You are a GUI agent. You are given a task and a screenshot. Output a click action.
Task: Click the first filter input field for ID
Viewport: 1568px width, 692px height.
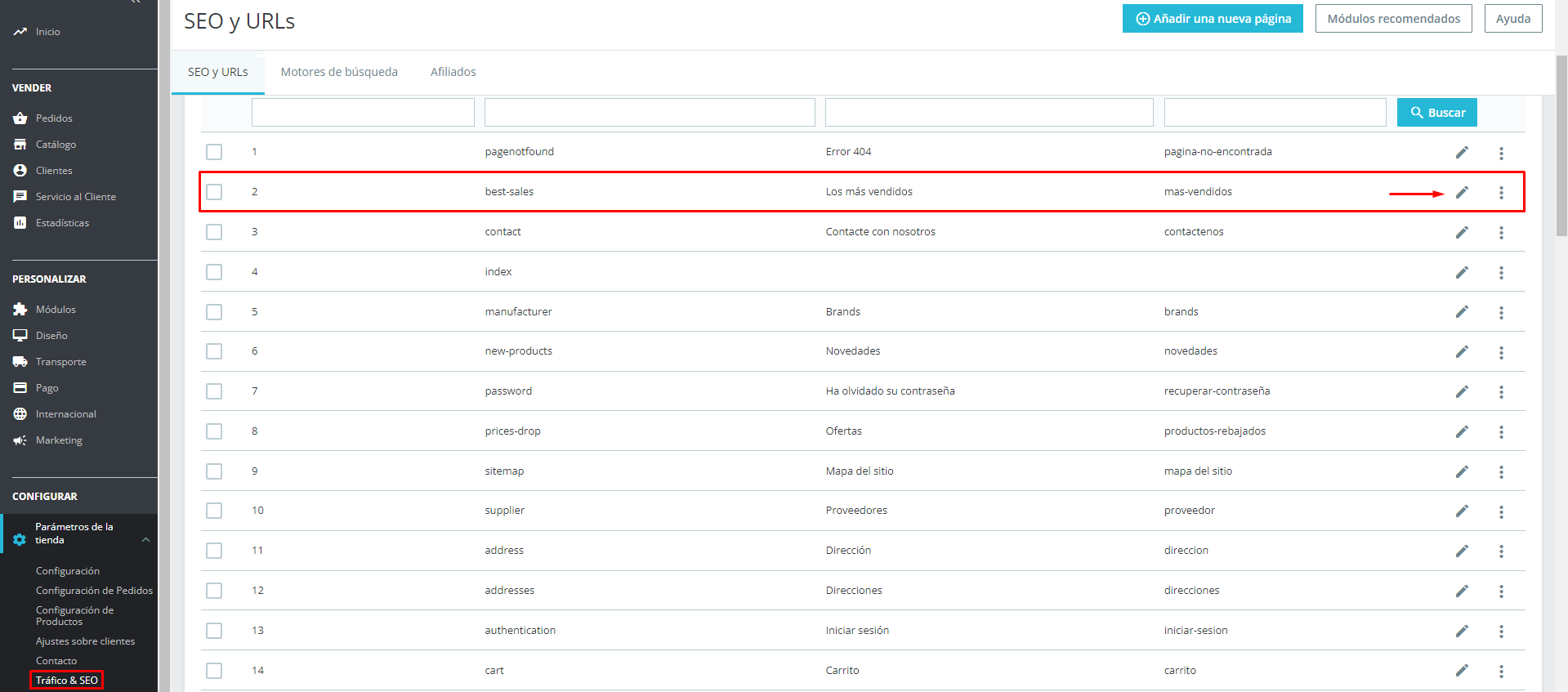(x=363, y=113)
